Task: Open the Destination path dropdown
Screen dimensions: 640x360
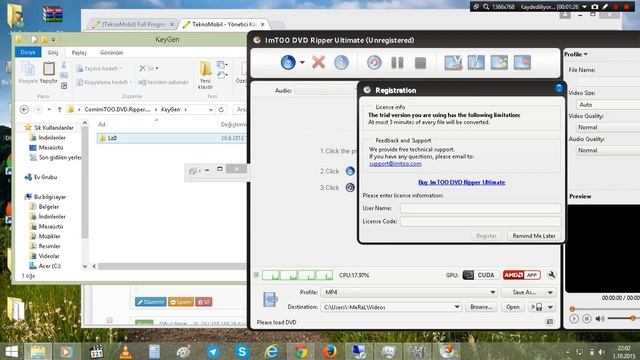Action: 457,307
